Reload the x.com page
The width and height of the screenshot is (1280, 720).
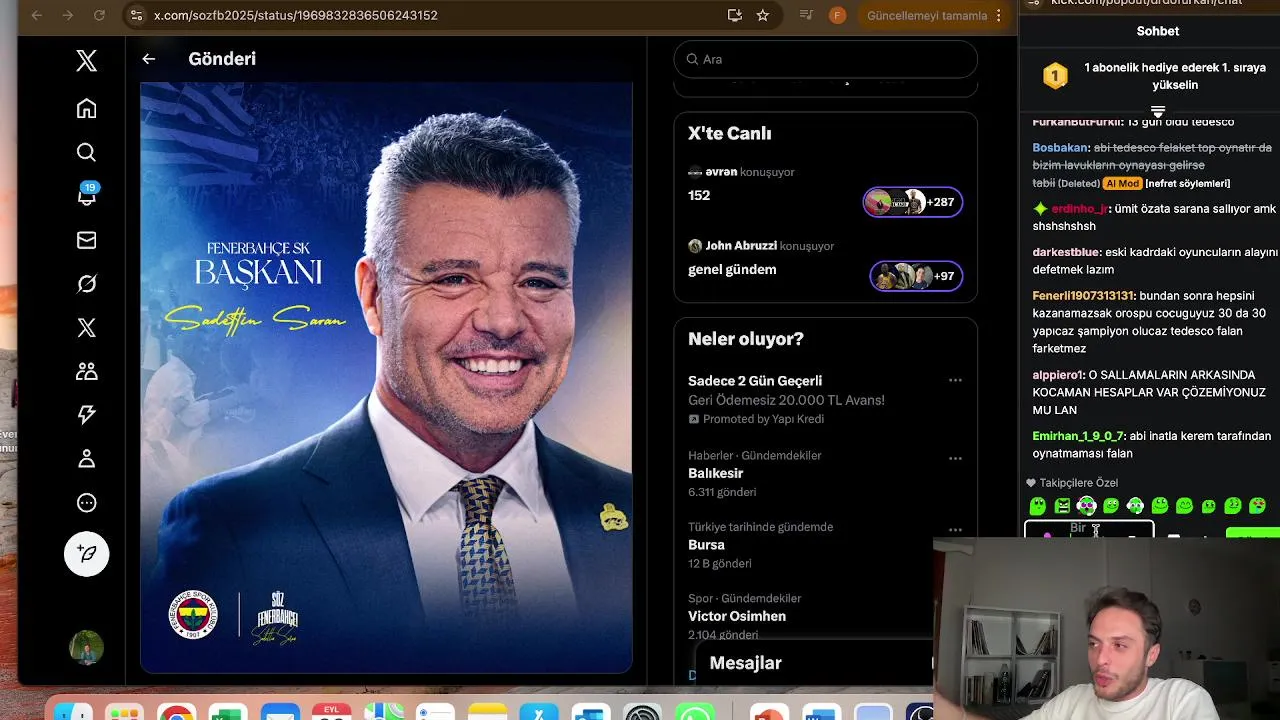[99, 15]
